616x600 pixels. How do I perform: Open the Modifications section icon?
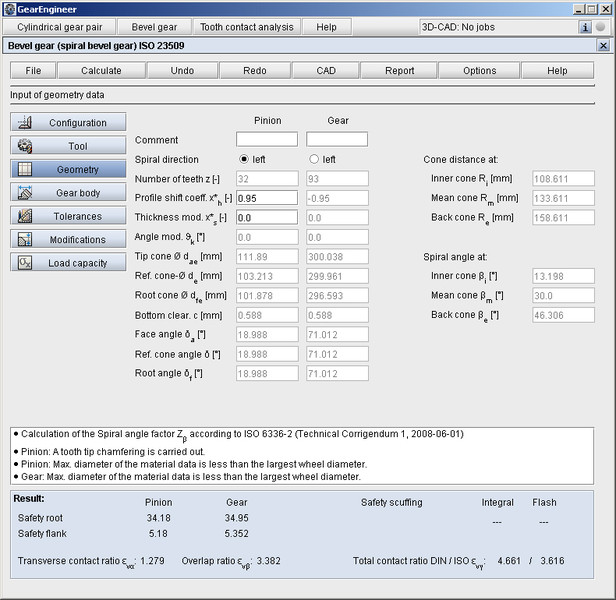25,240
